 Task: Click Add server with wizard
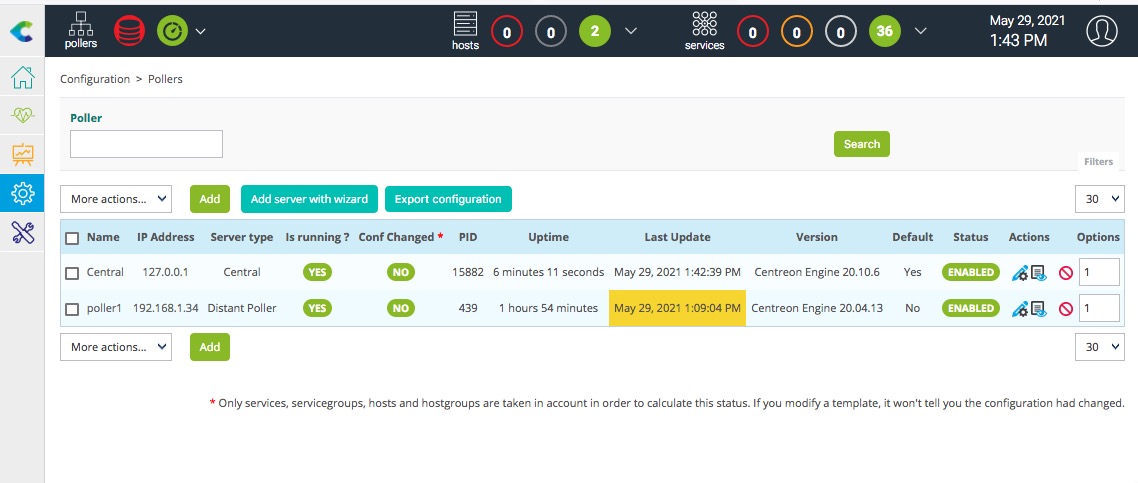[x=309, y=199]
